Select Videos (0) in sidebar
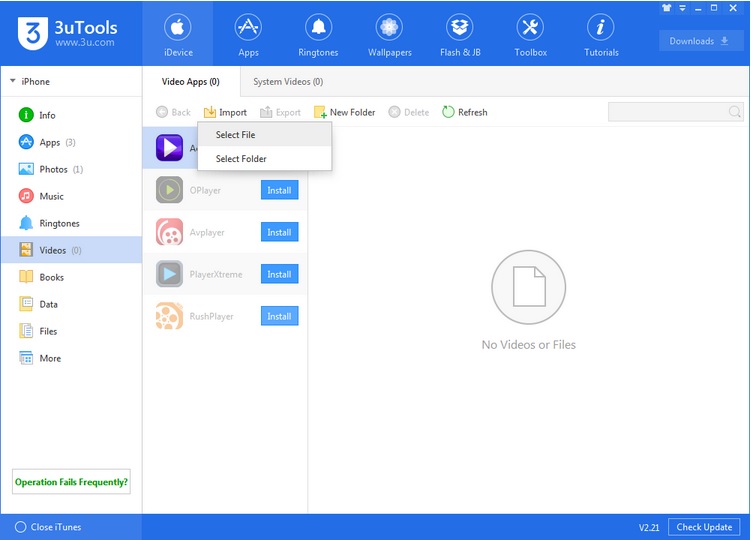This screenshot has height=540, width=751. (71, 250)
